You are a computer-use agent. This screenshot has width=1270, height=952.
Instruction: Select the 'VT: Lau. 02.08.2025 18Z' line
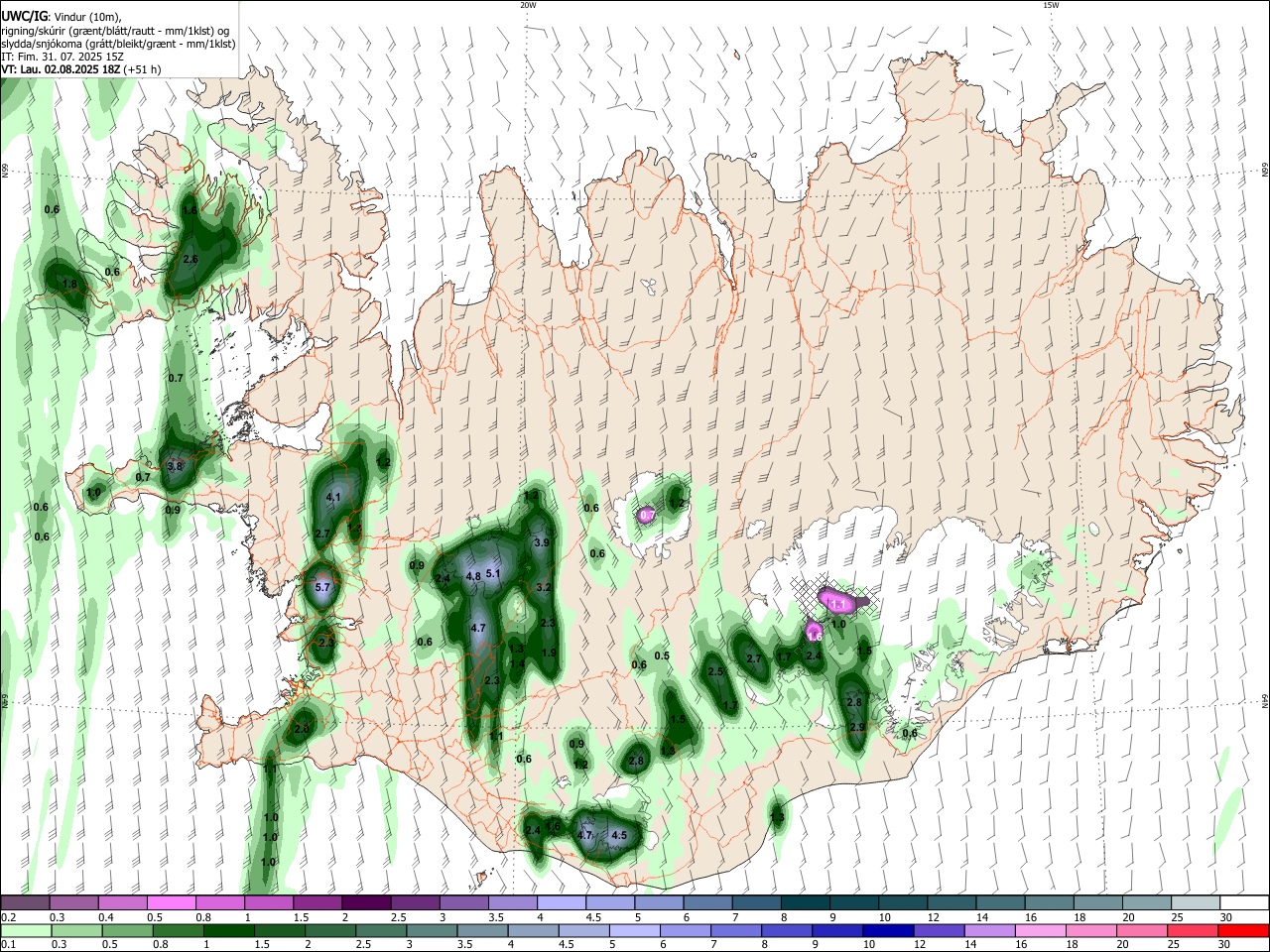pos(62,70)
